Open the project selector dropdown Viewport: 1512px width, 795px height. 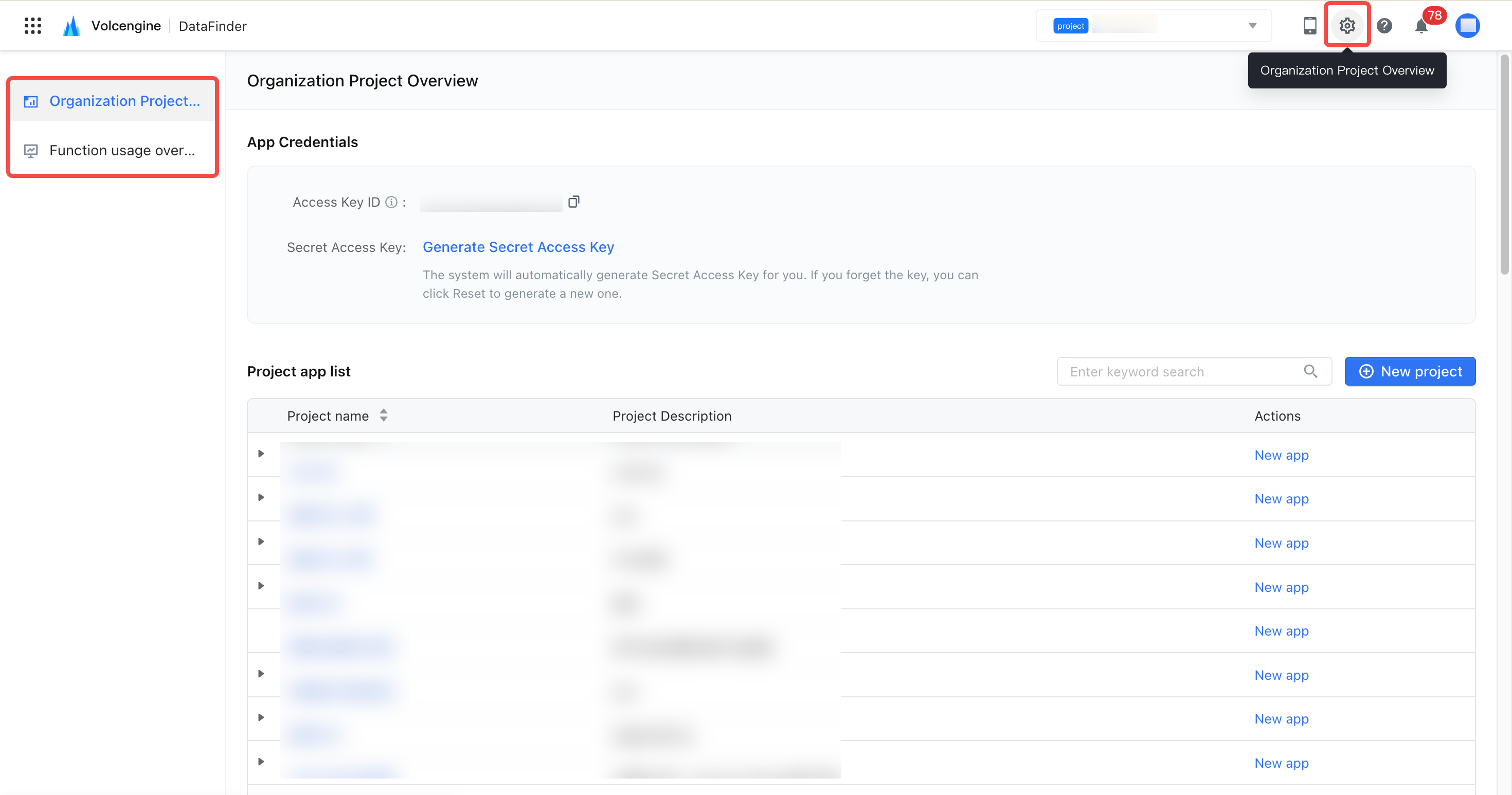click(1154, 26)
